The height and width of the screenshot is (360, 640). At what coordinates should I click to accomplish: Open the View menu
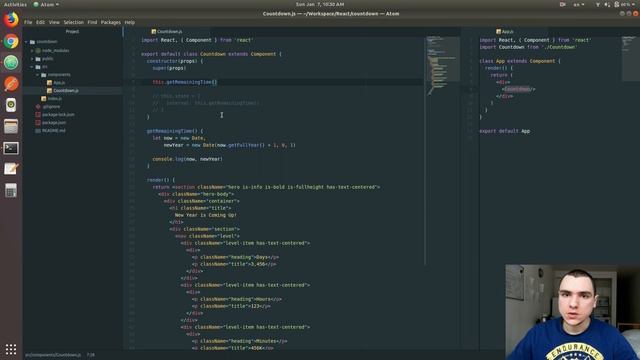[54, 22]
